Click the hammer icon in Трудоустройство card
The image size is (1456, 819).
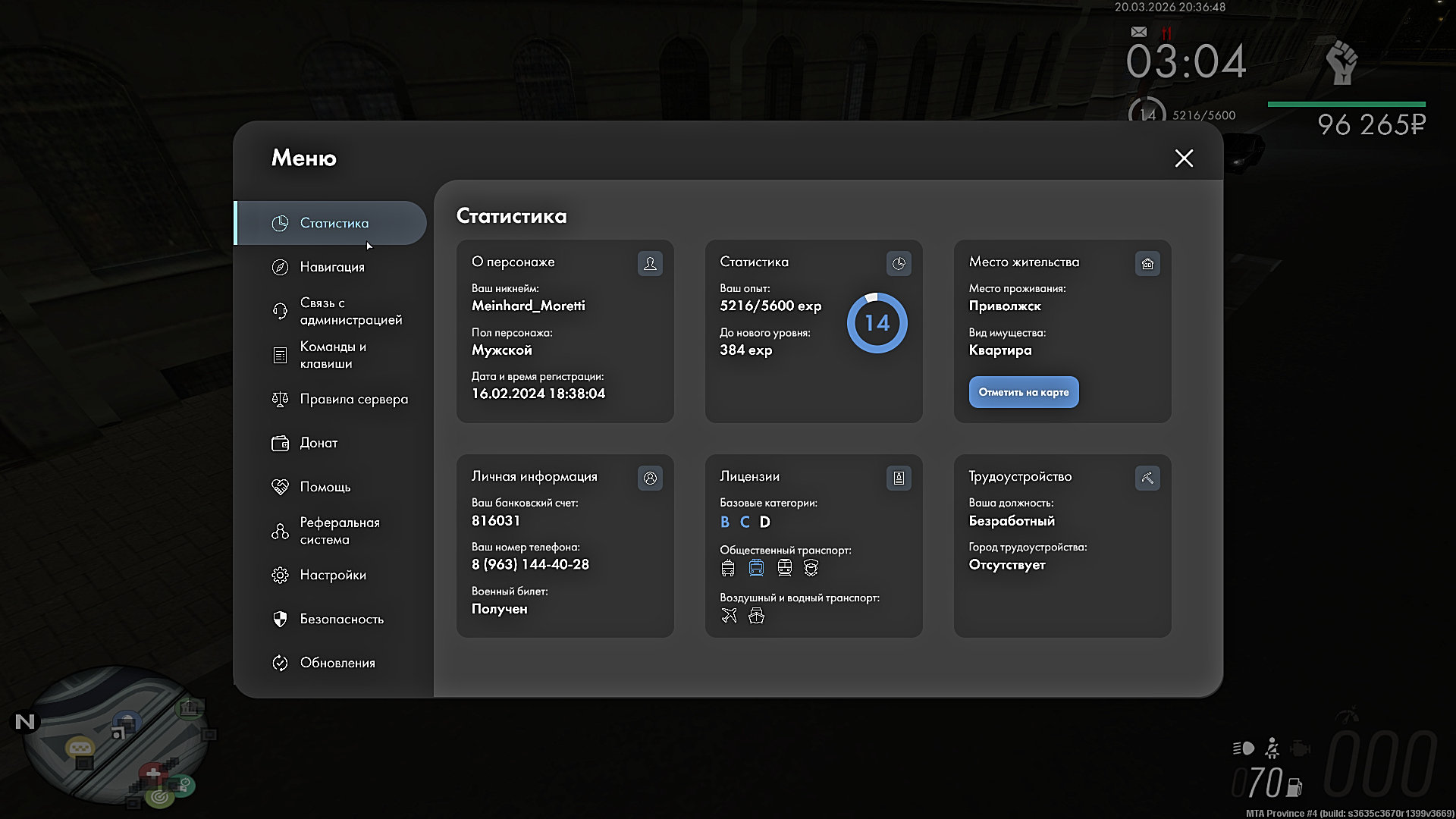coord(1147,478)
